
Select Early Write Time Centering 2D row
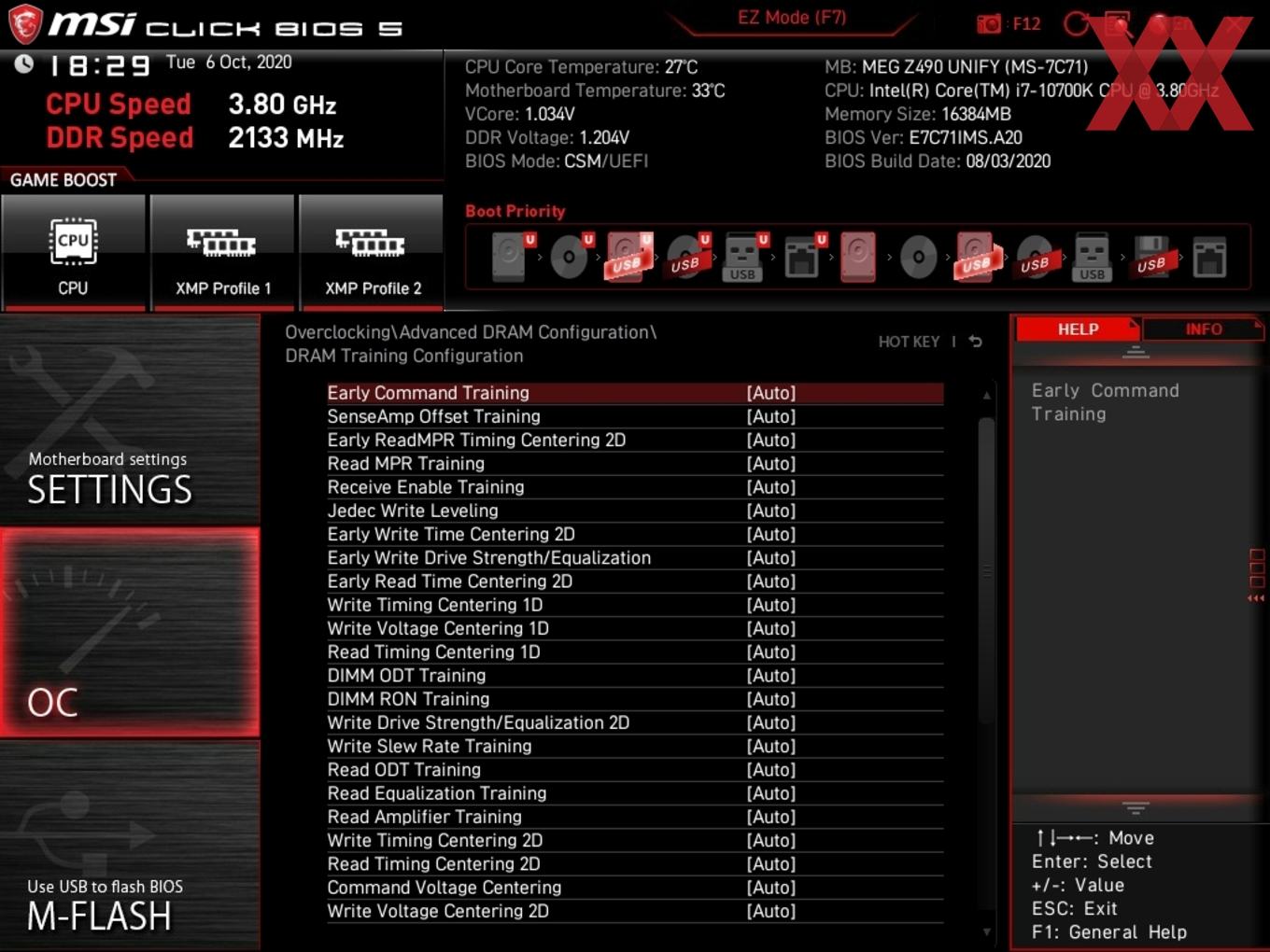pyautogui.click(x=635, y=535)
